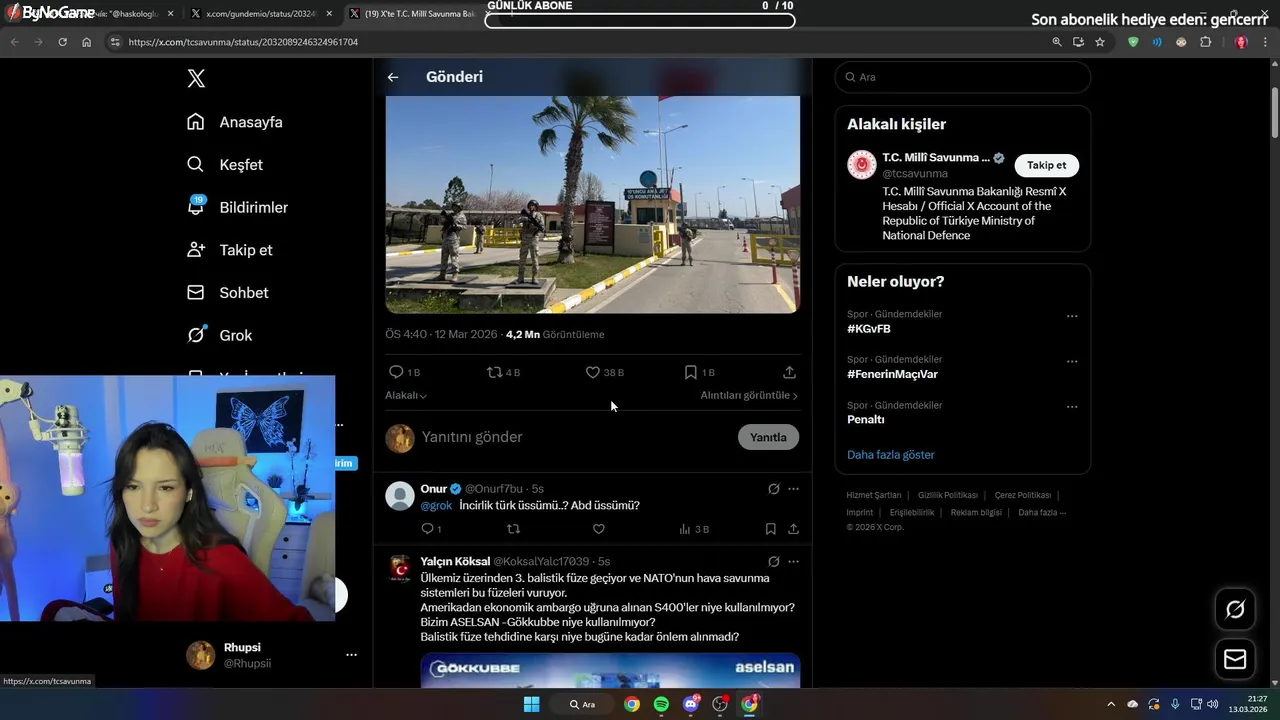Open Windows Start menu
This screenshot has height=720, width=1280.
coord(532,704)
